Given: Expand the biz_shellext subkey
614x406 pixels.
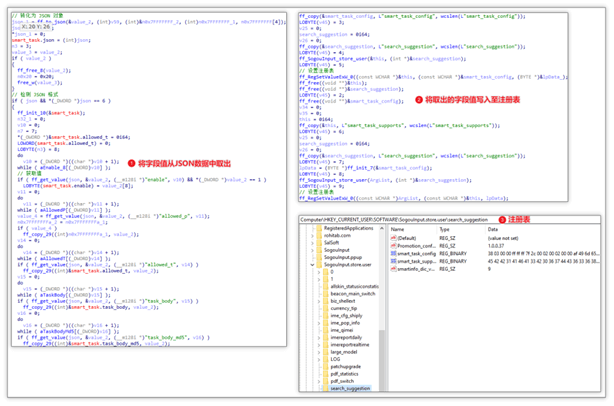Looking at the screenshot, I should click(319, 301).
